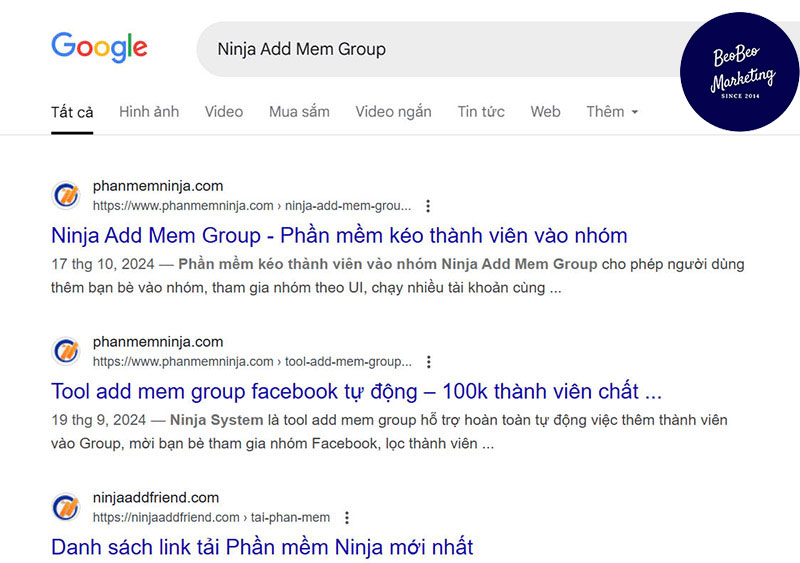Click snippet date 17 thg 10, 2024
Viewport: 800px width, 563px height.
[103, 264]
